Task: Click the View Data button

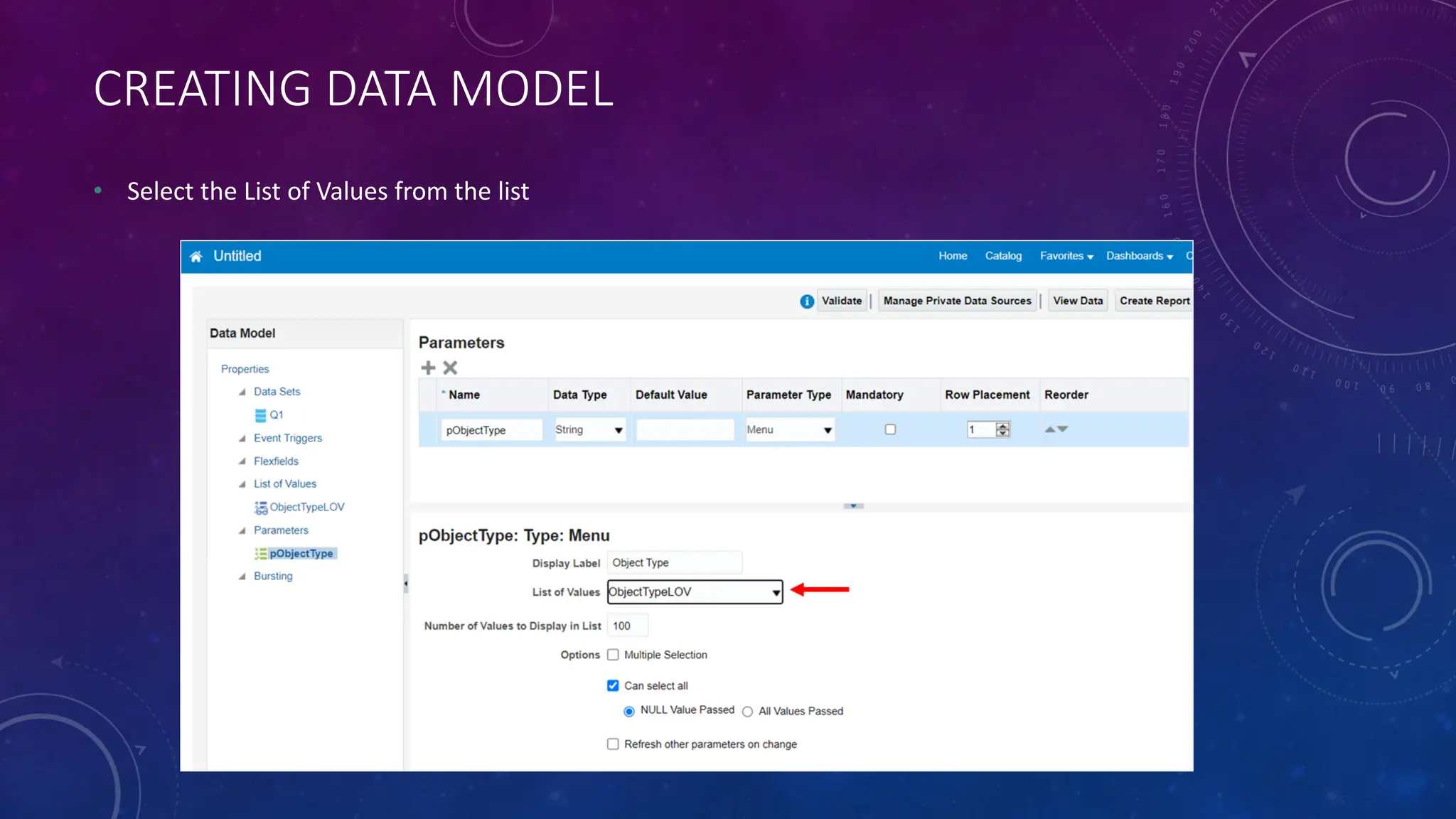Action: tap(1078, 301)
